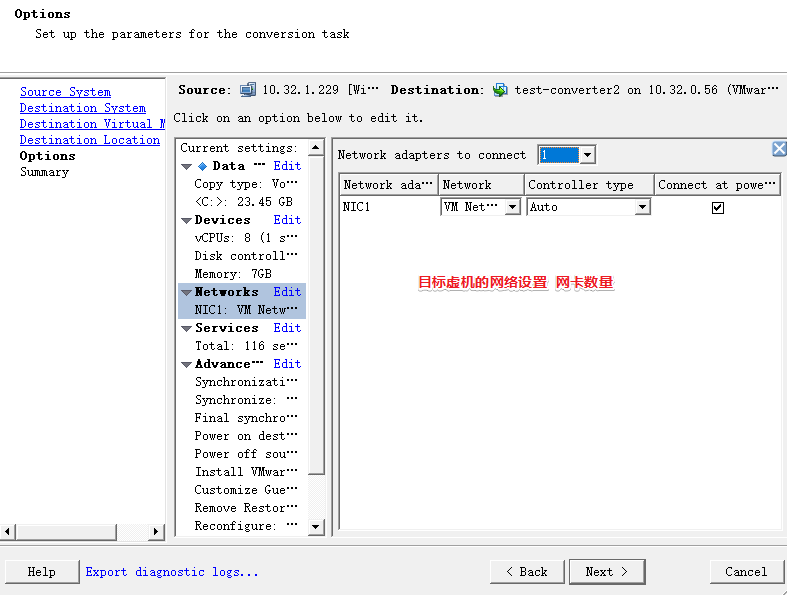Screen dimensions: 788x596
Task: Click the blue diamond Data icon
Action: pos(202,166)
